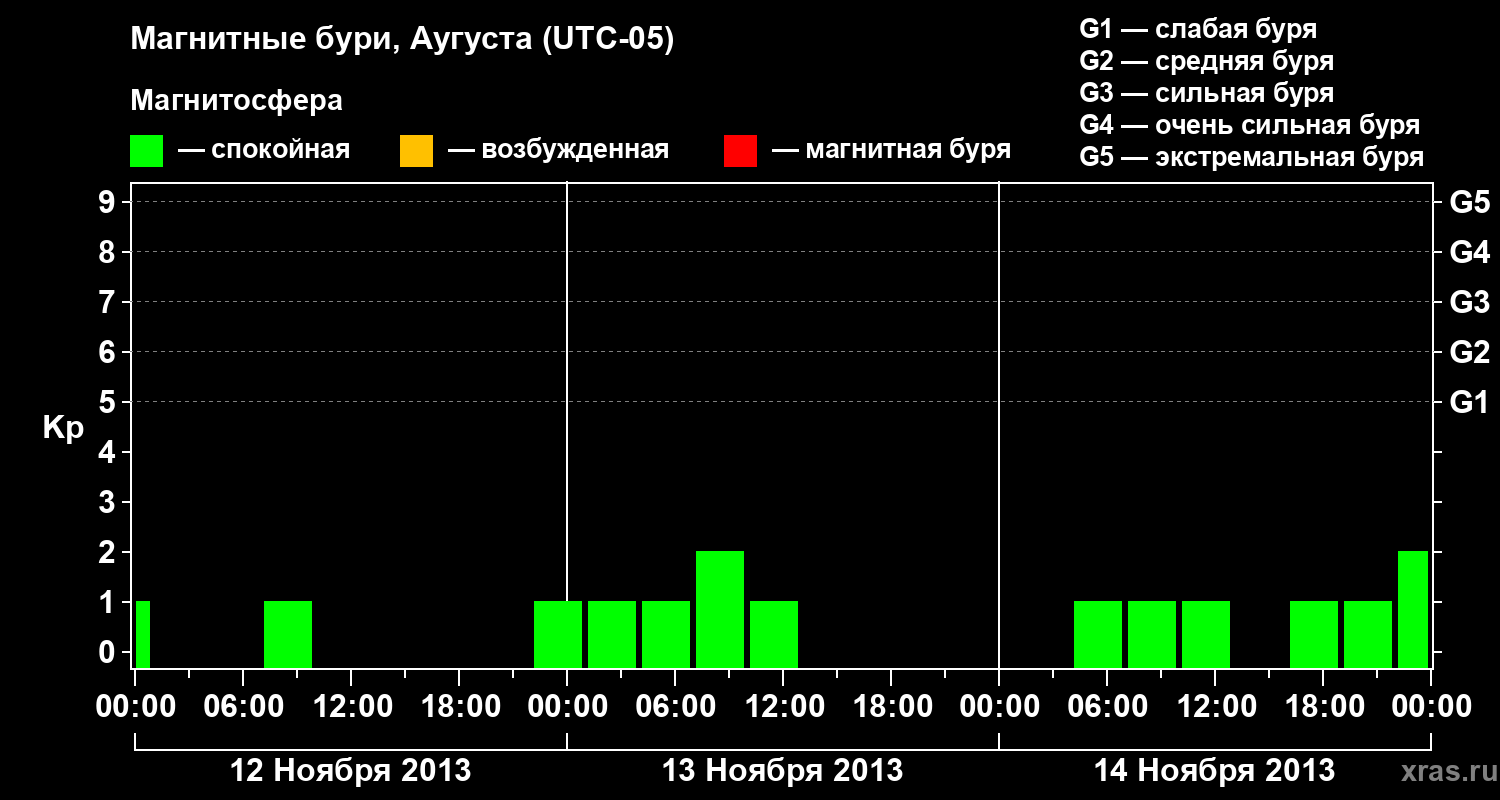Click the legend text '— возбужденная'
Viewport: 1500px width, 800px height.
pos(559,150)
